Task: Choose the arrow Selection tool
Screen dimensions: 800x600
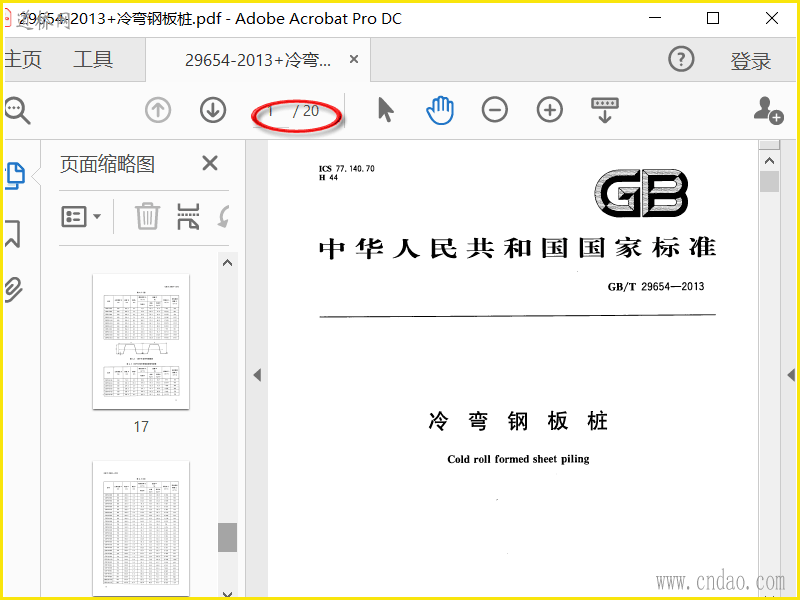Action: (386, 110)
